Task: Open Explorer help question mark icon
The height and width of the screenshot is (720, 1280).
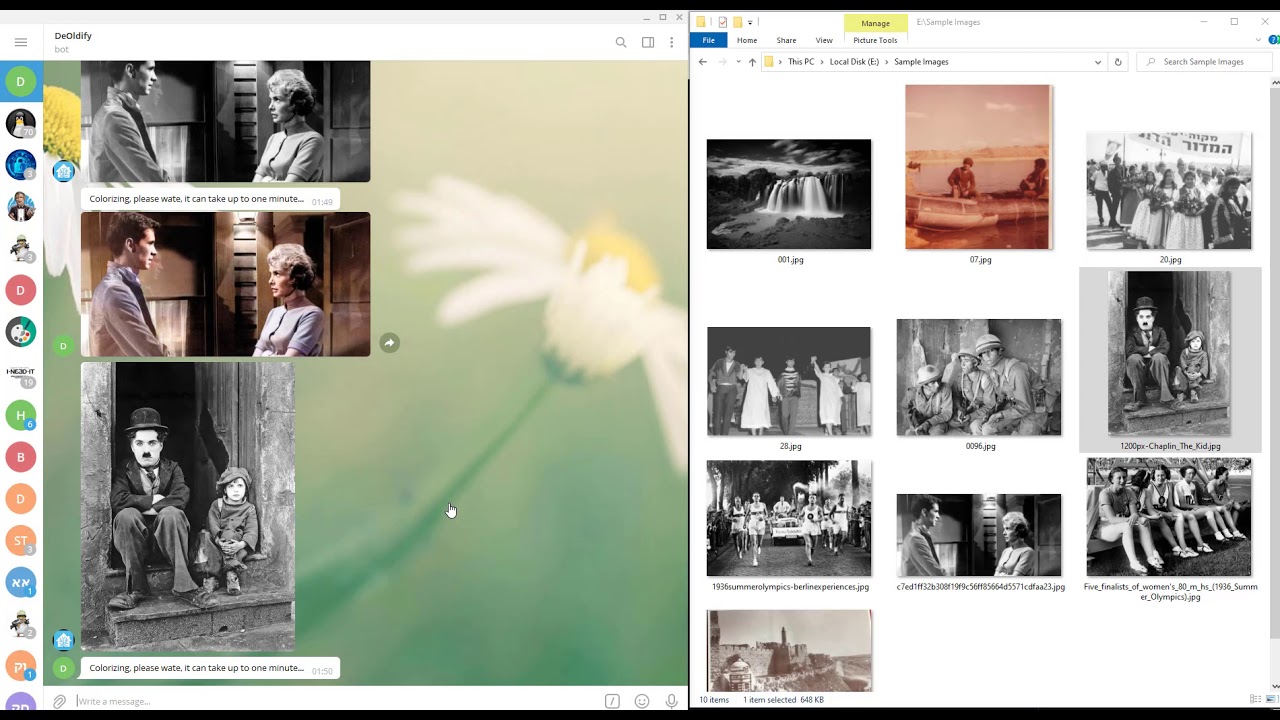Action: pos(1274,40)
